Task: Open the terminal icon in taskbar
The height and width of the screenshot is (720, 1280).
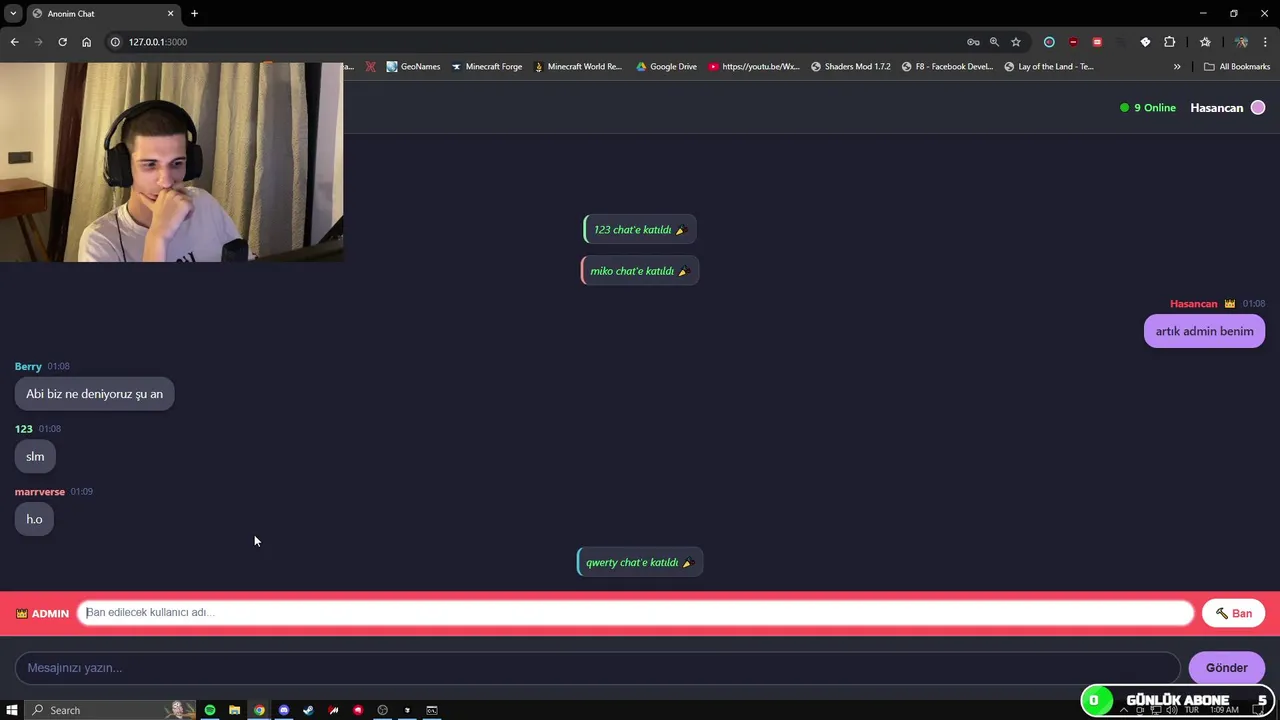Action: point(432,710)
